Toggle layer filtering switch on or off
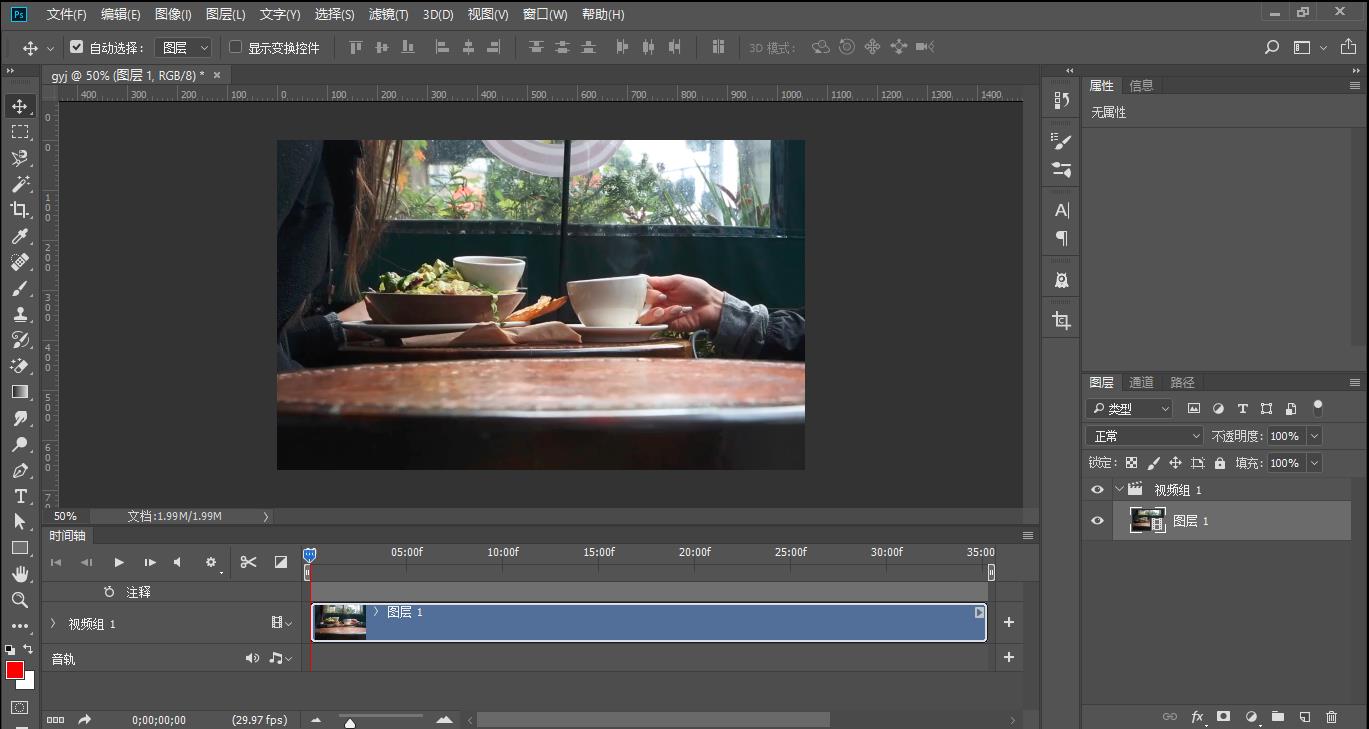1369x729 pixels. (1318, 408)
